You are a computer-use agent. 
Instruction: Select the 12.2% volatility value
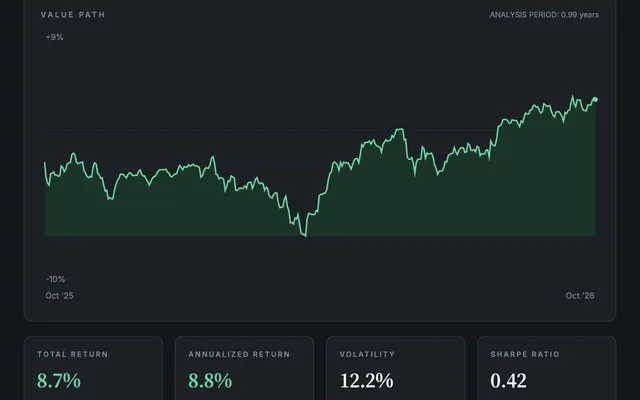pos(367,380)
